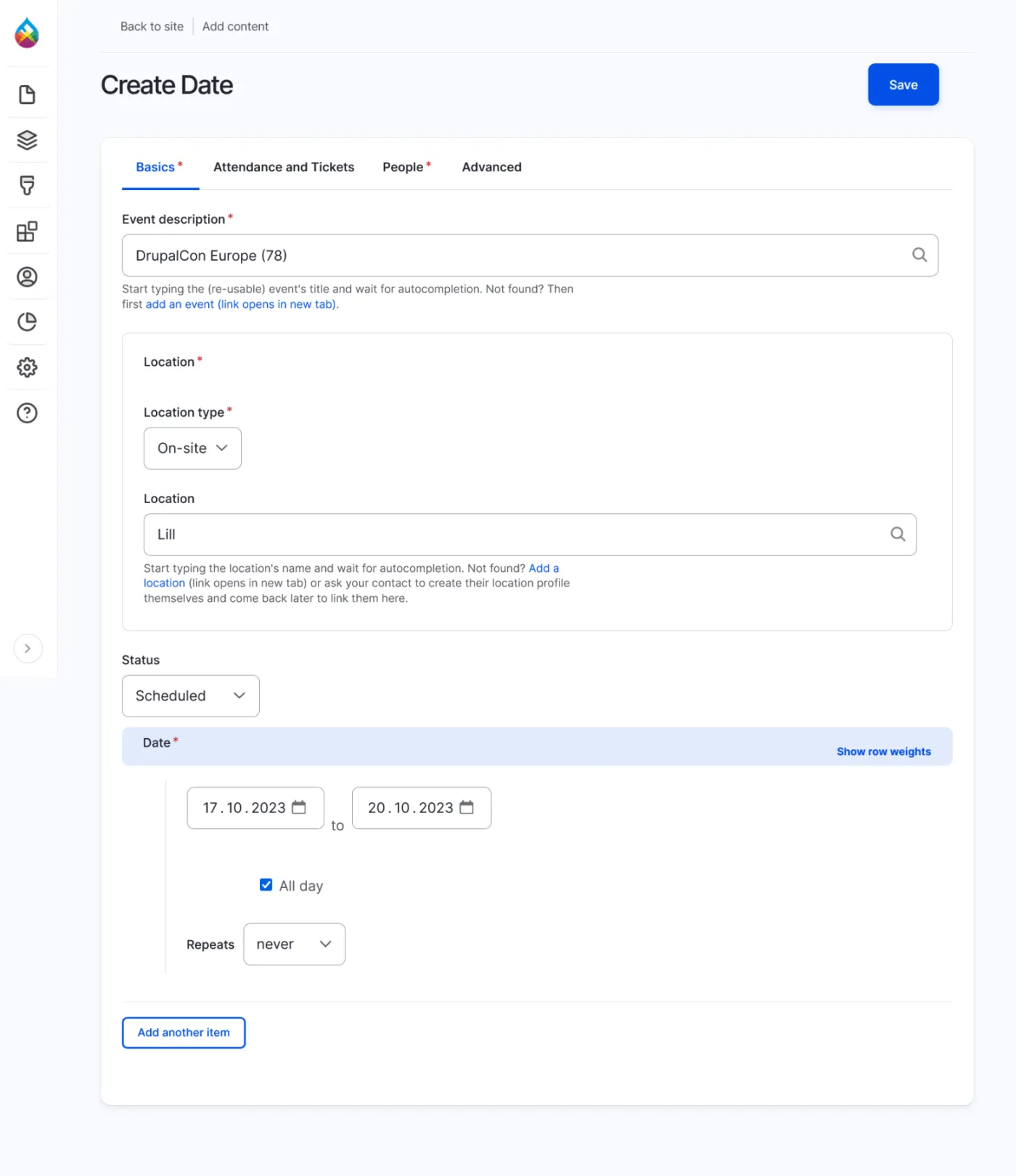Image resolution: width=1016 pixels, height=1176 pixels.
Task: Click add an event link
Action: 241,304
